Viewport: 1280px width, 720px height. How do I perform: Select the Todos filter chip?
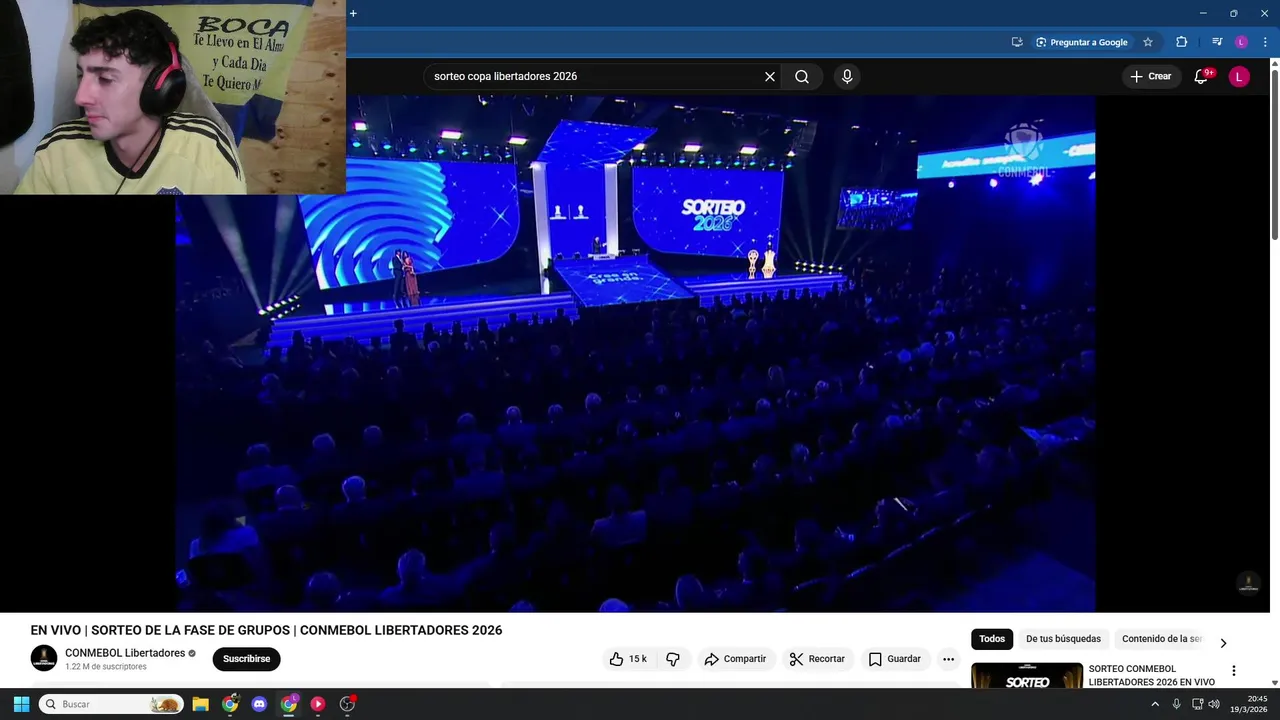click(x=992, y=639)
